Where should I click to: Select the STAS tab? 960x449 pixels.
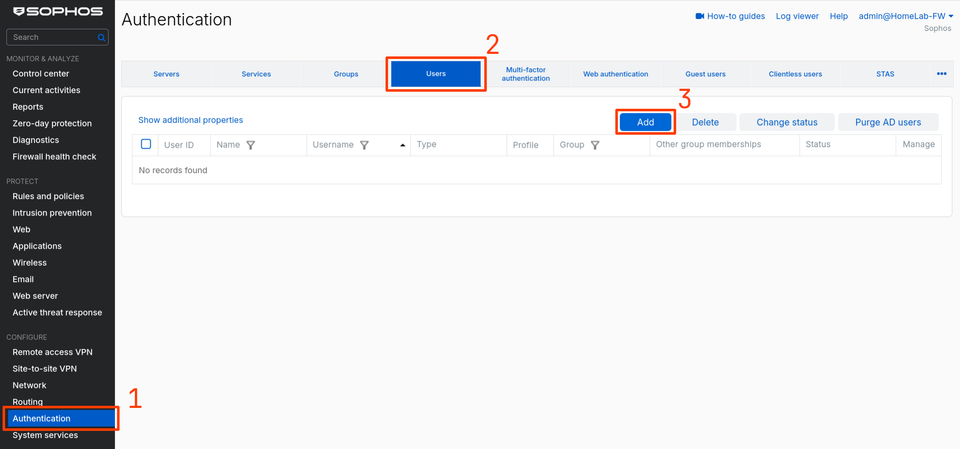click(885, 74)
